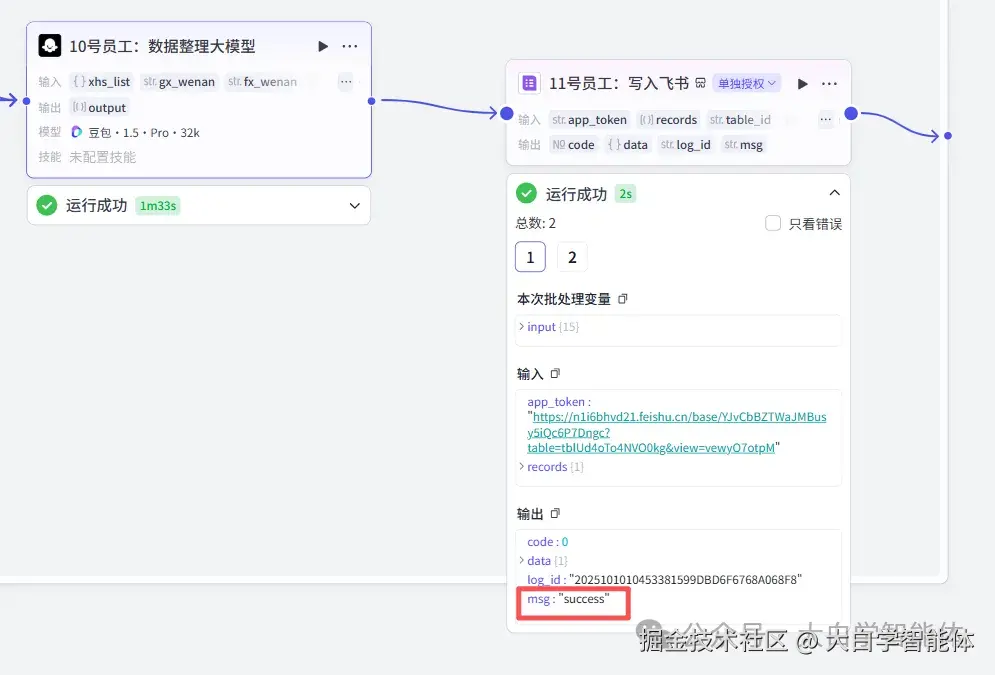
Task: Copy the 输出 section contents
Action: click(557, 513)
